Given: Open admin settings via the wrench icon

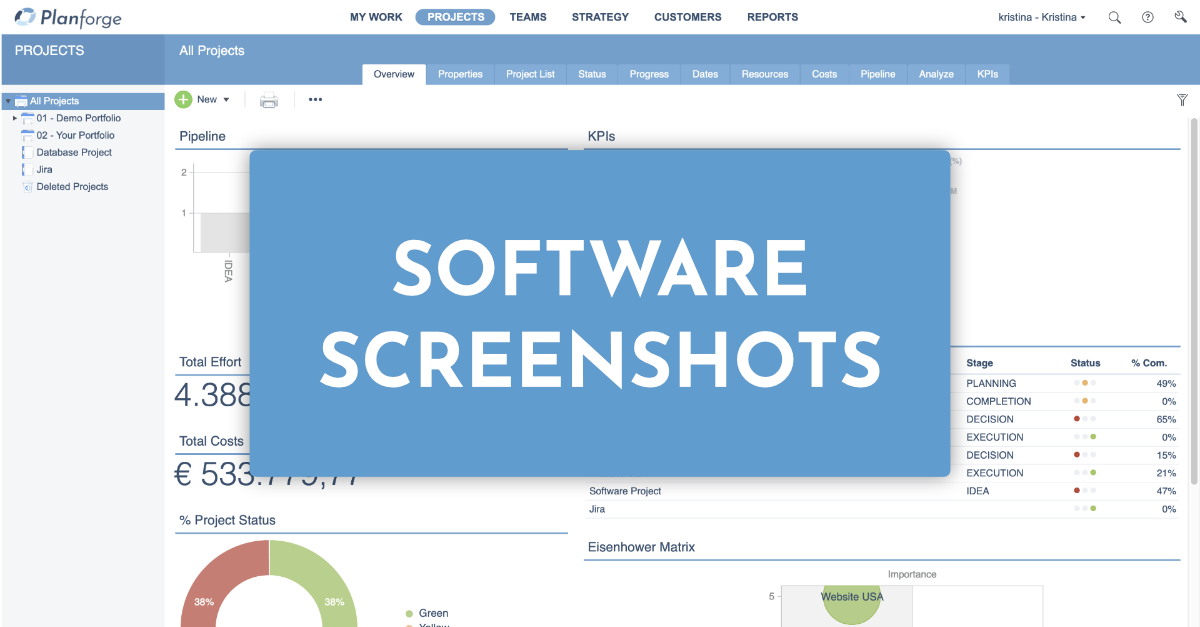Looking at the screenshot, I should (x=1180, y=17).
